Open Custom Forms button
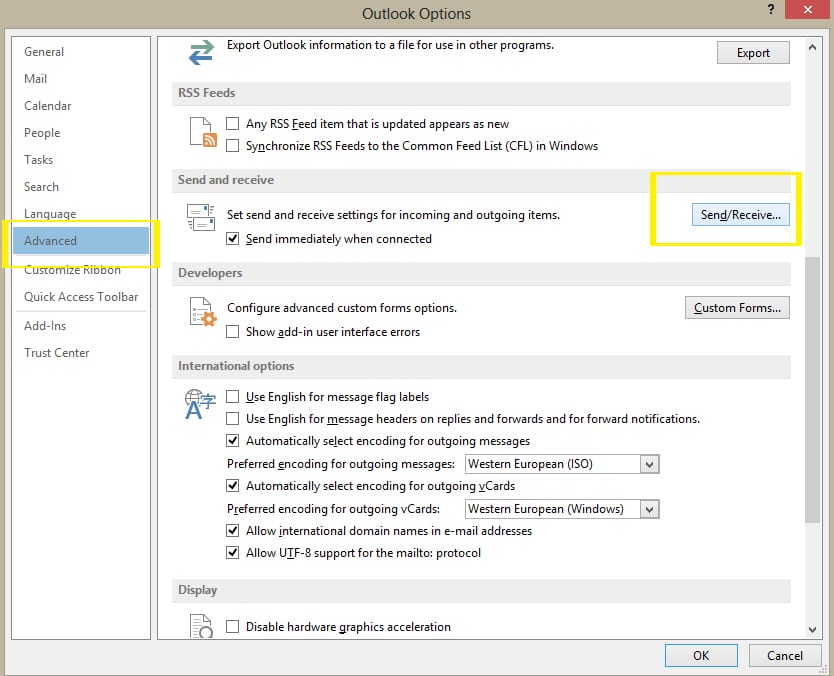834x676 pixels. (x=737, y=308)
